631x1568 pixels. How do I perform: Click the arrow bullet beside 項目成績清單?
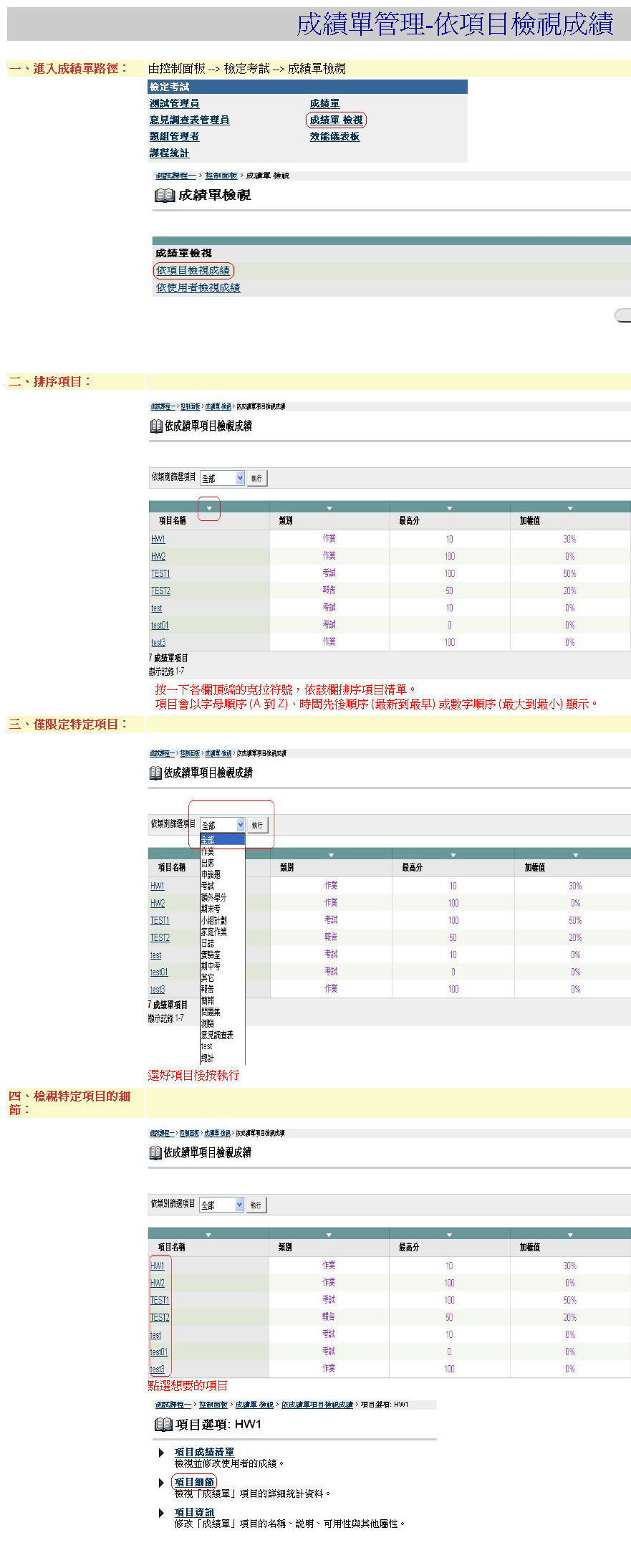click(161, 1452)
